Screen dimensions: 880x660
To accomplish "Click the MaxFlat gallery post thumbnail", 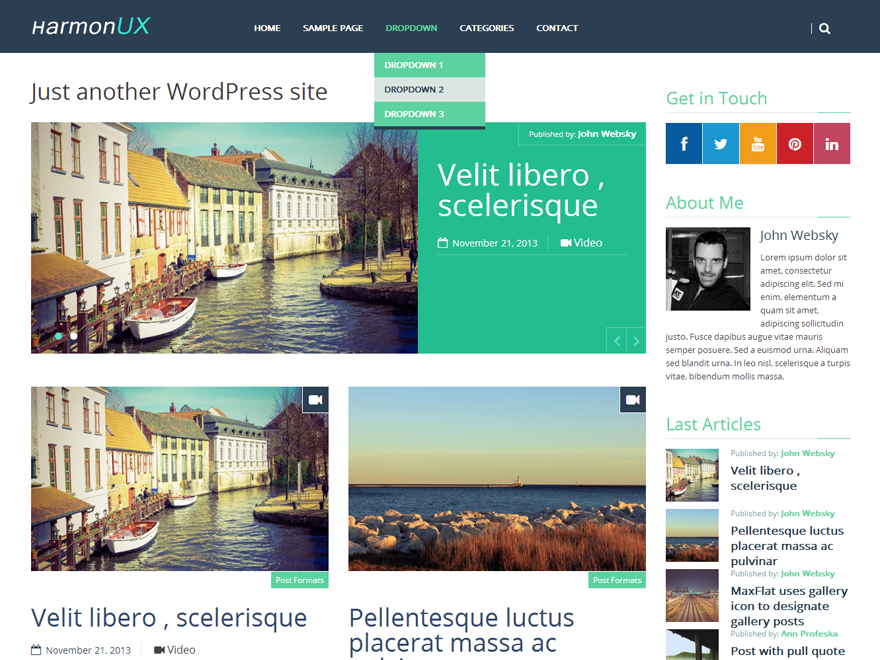I will 691,595.
